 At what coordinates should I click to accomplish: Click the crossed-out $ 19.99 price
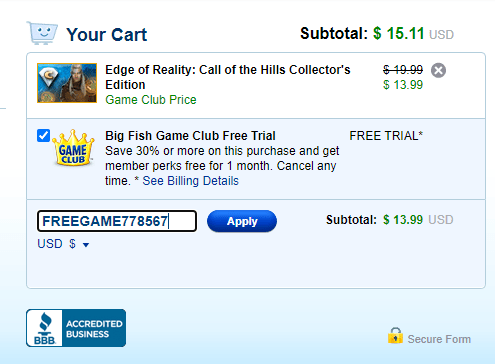pos(403,70)
